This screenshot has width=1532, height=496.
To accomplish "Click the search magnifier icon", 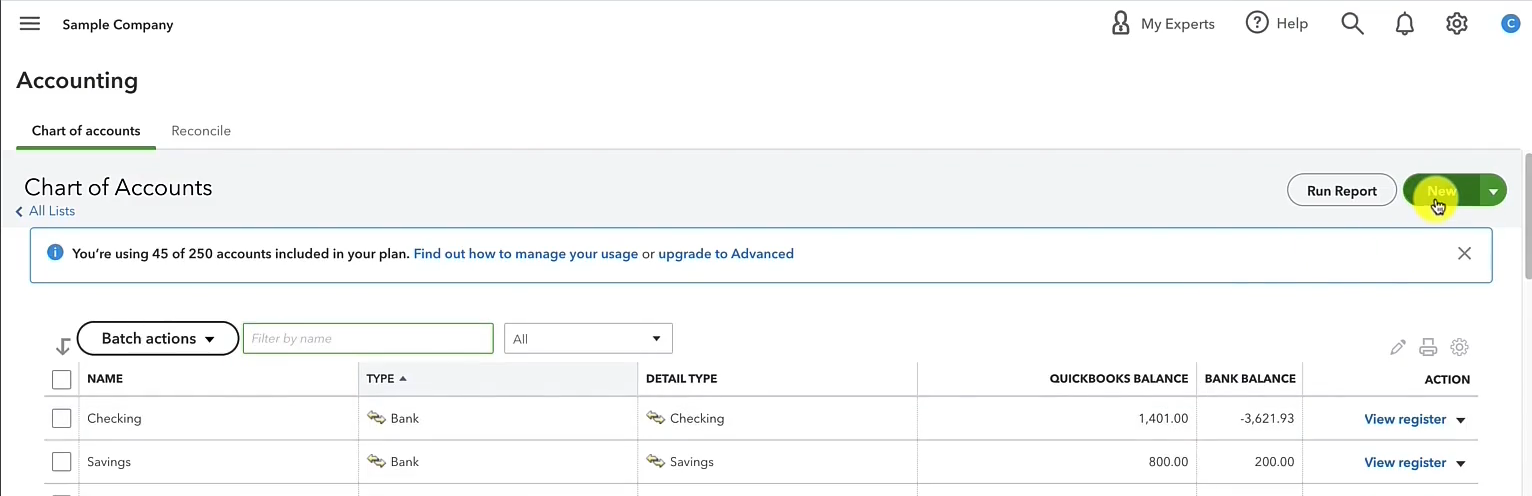I will pyautogui.click(x=1352, y=24).
